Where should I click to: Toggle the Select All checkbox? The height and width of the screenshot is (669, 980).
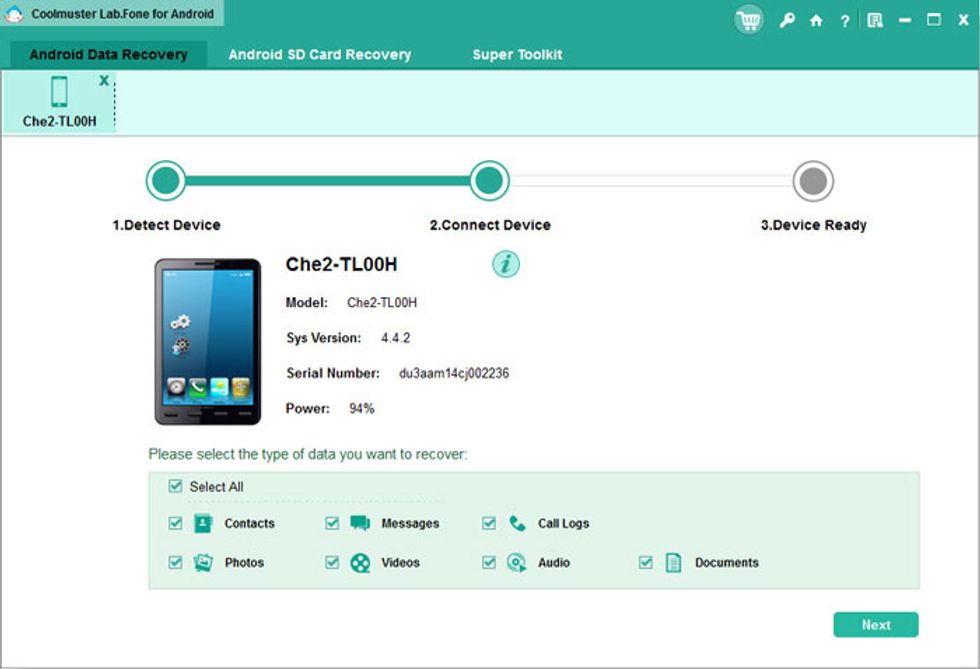point(176,486)
